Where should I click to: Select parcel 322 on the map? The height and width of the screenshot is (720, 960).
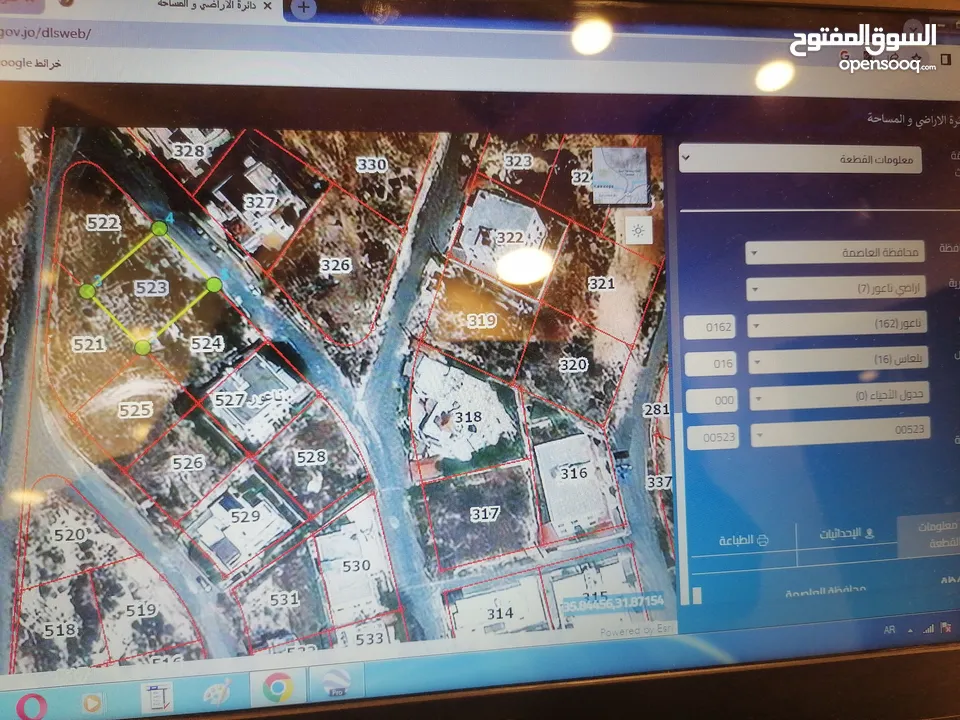click(x=510, y=238)
